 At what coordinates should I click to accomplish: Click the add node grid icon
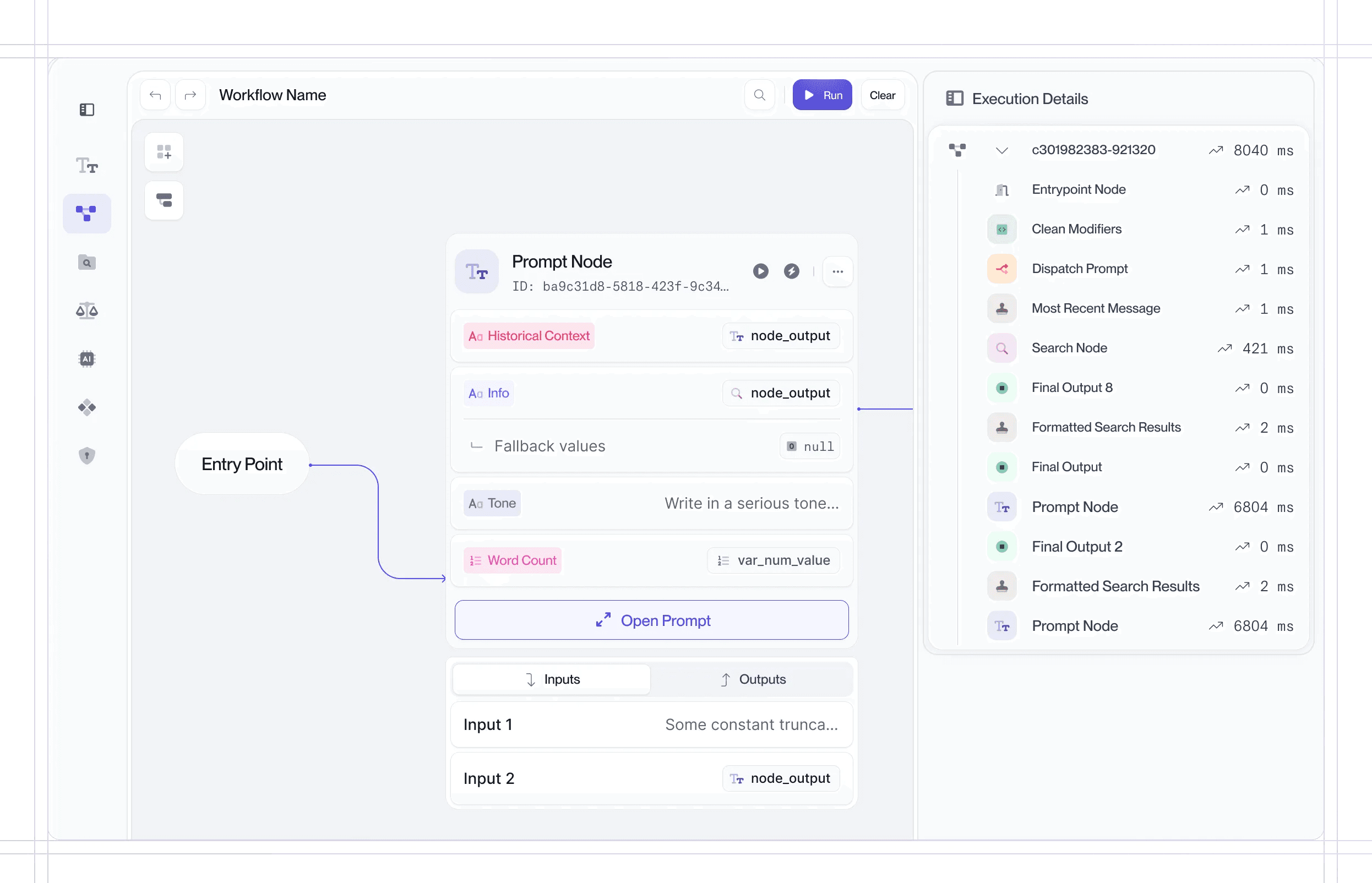point(164,152)
